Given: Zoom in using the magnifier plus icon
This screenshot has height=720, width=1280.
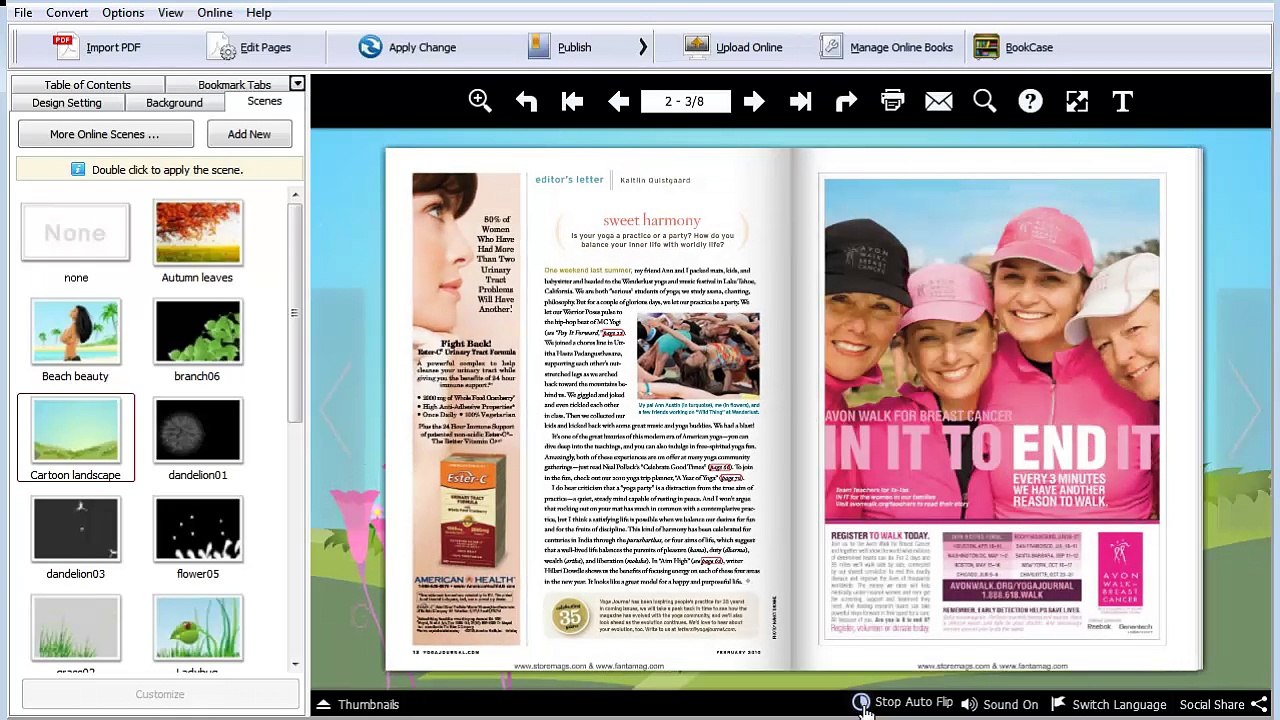Looking at the screenshot, I should (480, 101).
